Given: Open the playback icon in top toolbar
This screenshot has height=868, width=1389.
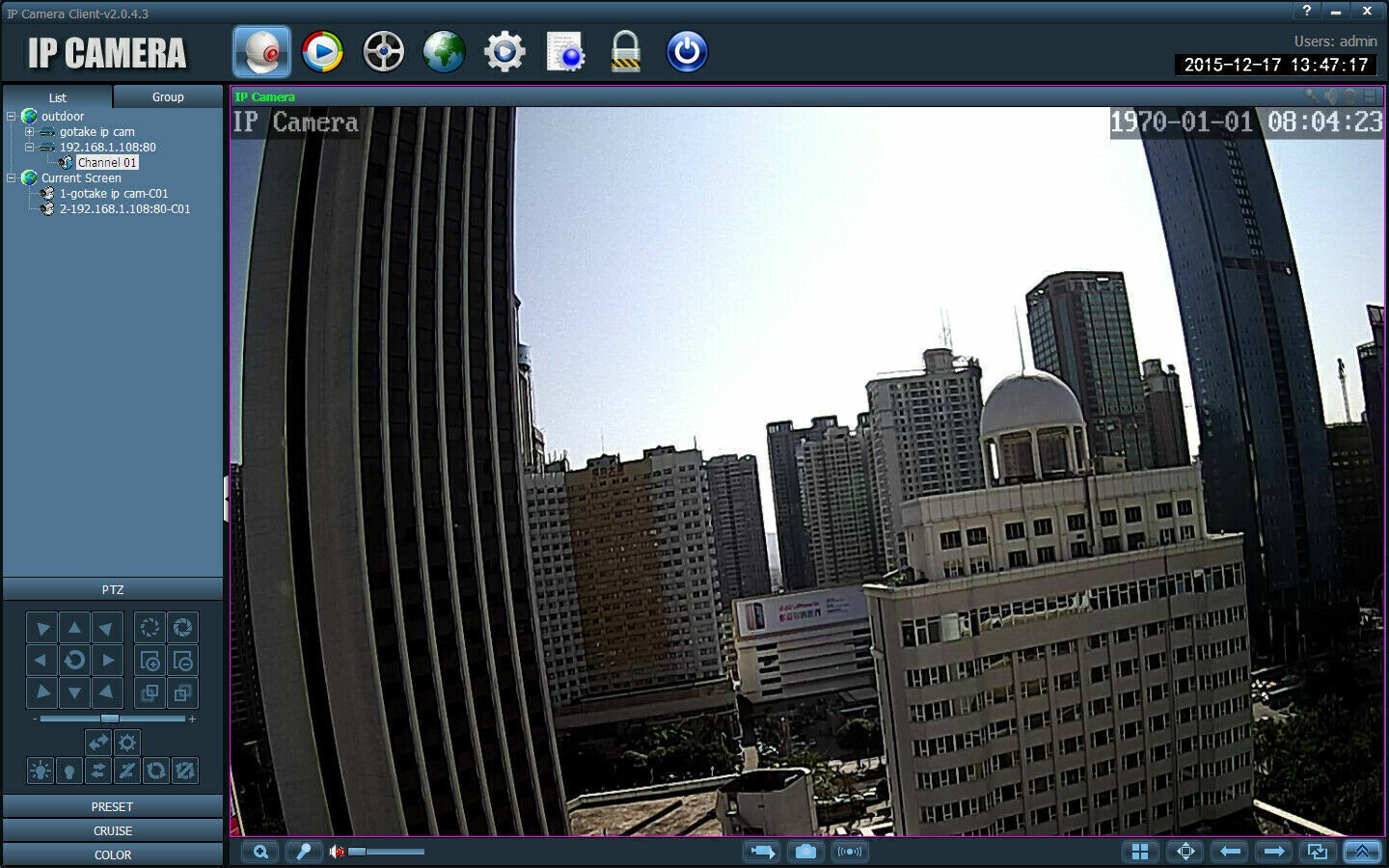Looking at the screenshot, I should point(322,52).
